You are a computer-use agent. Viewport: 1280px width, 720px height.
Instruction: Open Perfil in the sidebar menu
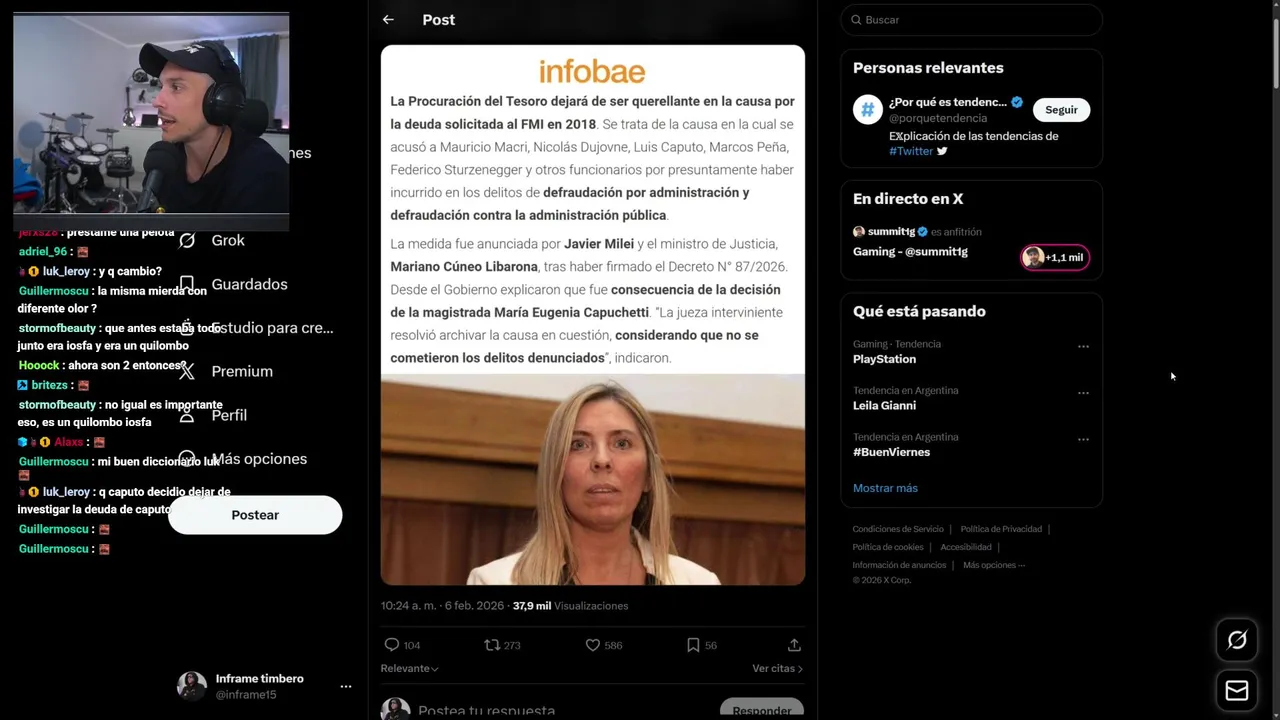coord(229,415)
